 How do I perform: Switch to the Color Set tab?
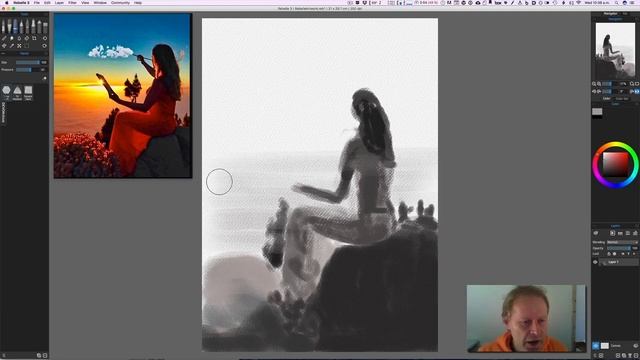pos(622,98)
